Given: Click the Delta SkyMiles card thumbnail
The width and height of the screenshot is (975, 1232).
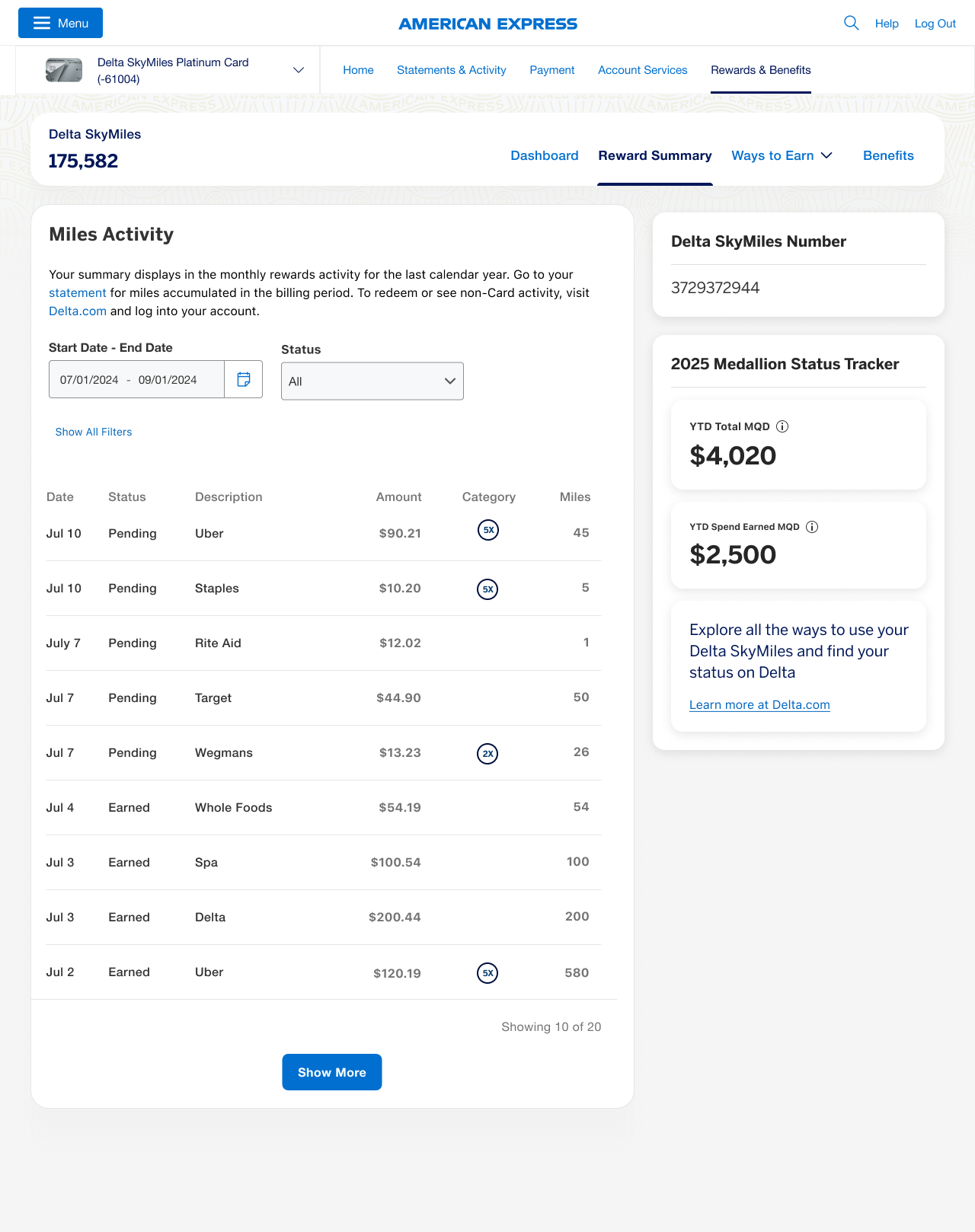Looking at the screenshot, I should 64,70.
